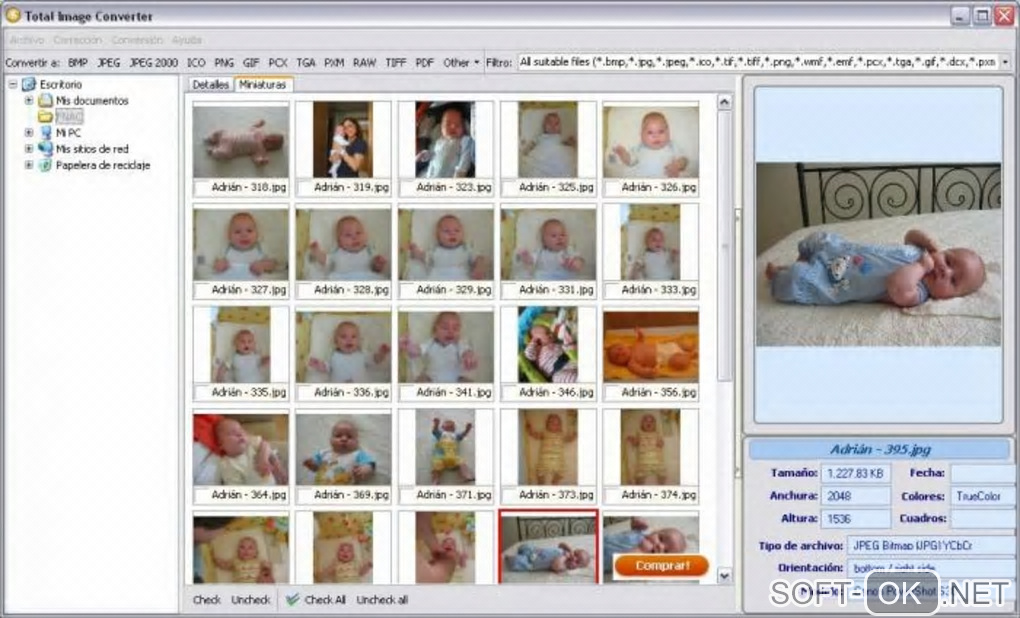Tick checkbox for Adrián - 327.jpg
Viewport: 1020px width, 618px height.
coord(202,290)
